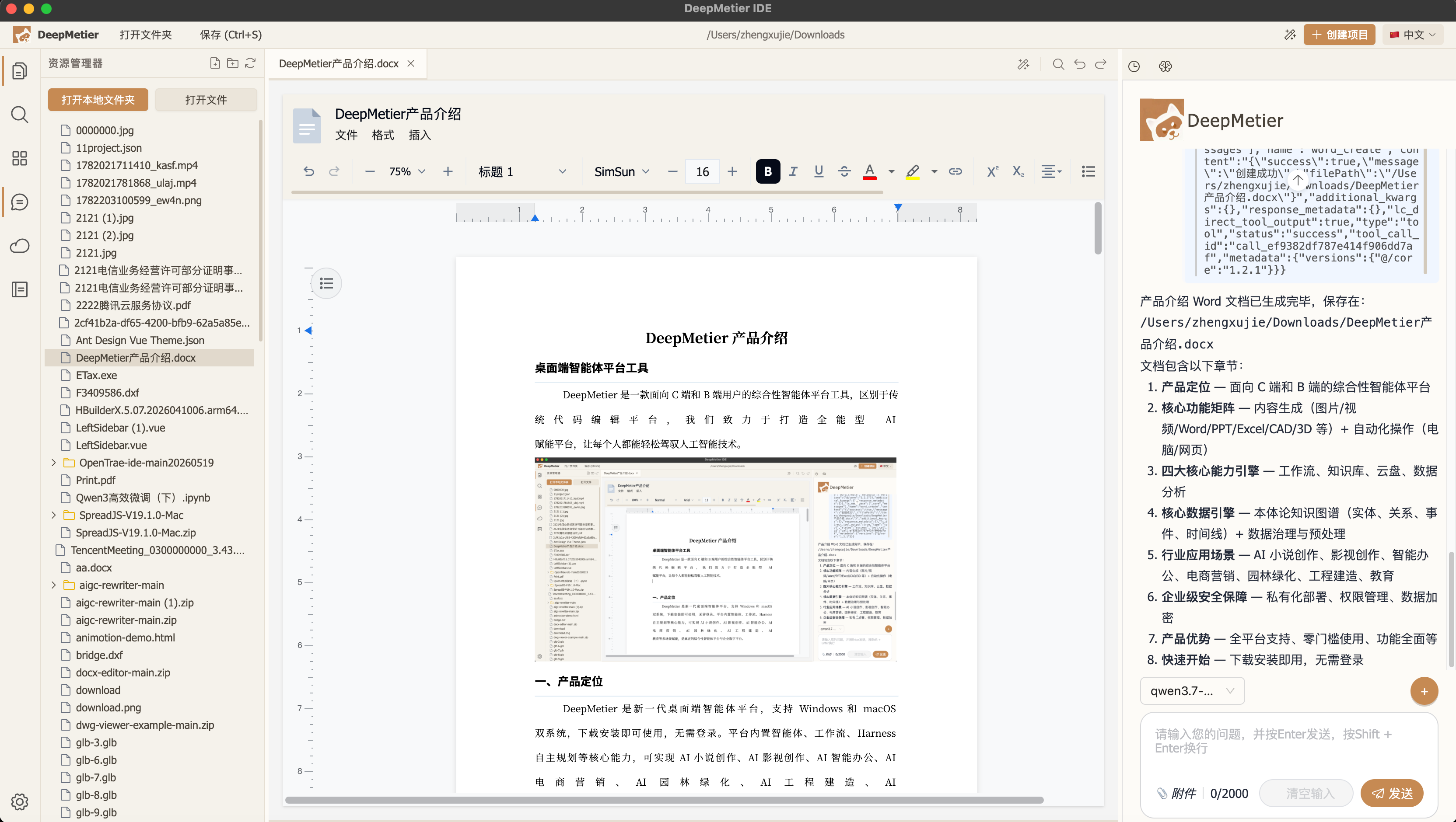Click 打开文件夹 in top bar
Image resolution: width=1456 pixels, height=822 pixels.
click(145, 35)
